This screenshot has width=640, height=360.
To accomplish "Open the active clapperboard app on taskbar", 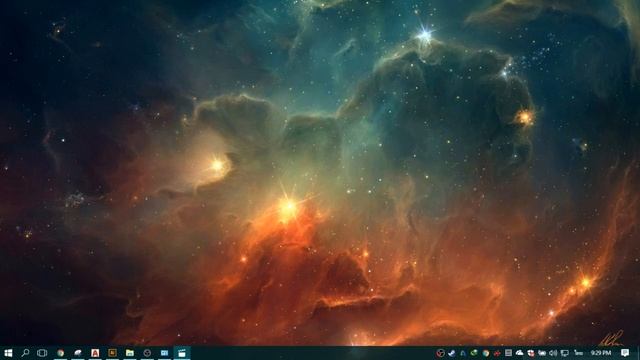I will tap(182, 353).
